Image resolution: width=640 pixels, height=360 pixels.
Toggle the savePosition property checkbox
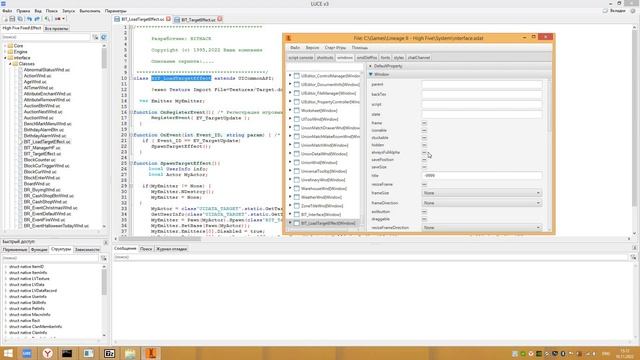424,160
